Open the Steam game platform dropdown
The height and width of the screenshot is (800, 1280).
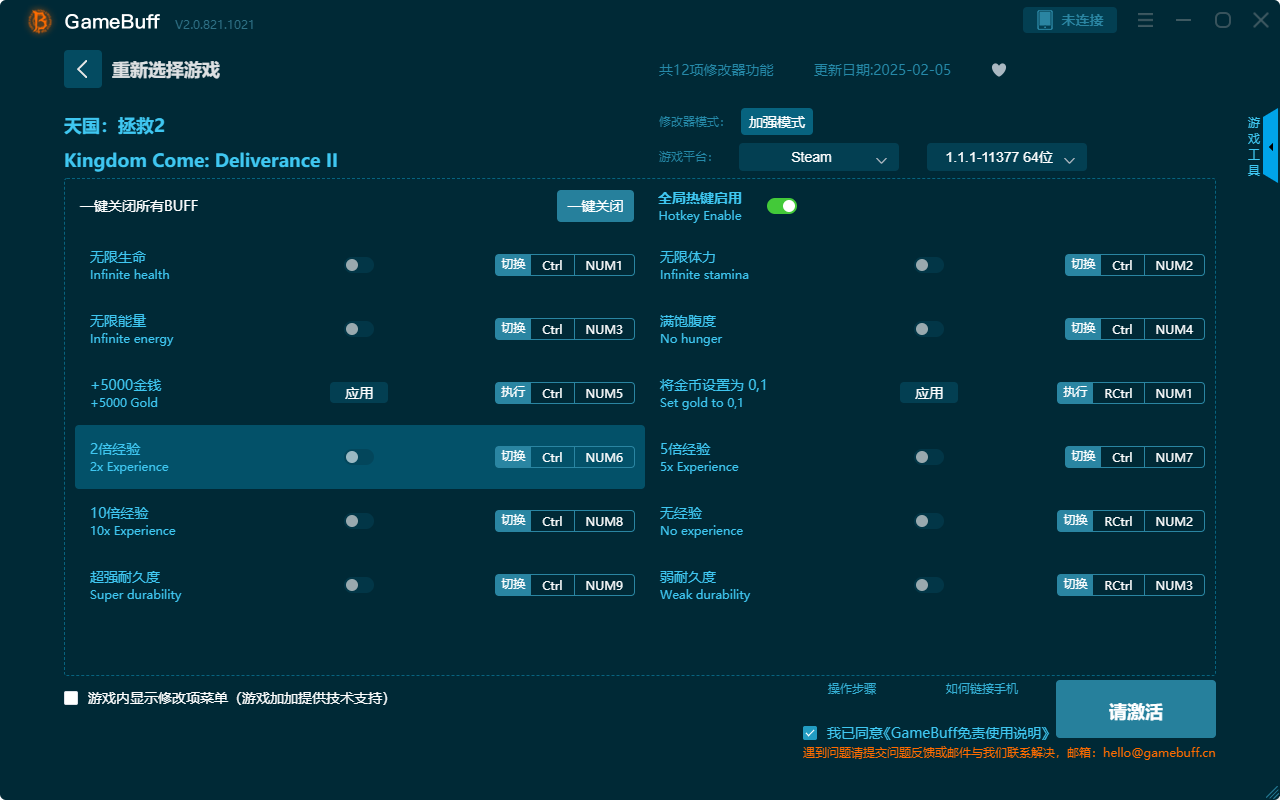point(818,157)
